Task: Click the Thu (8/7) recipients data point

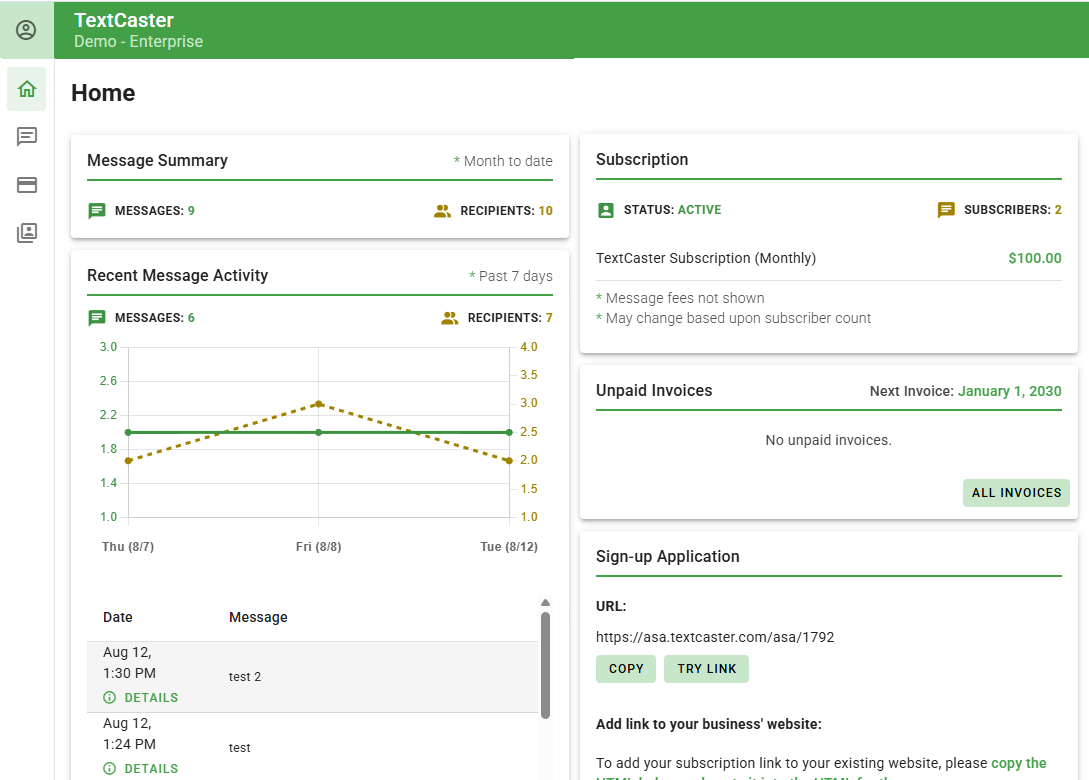Action: point(128,460)
